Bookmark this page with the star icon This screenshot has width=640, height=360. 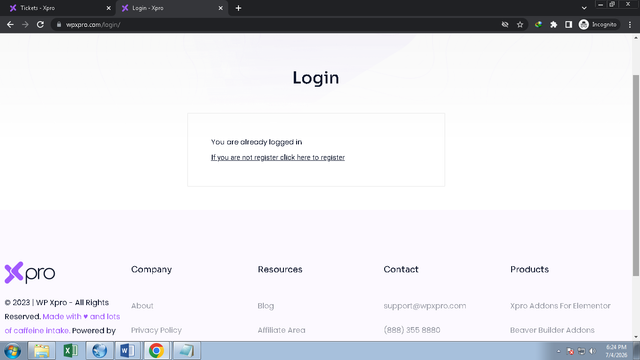pyautogui.click(x=520, y=24)
